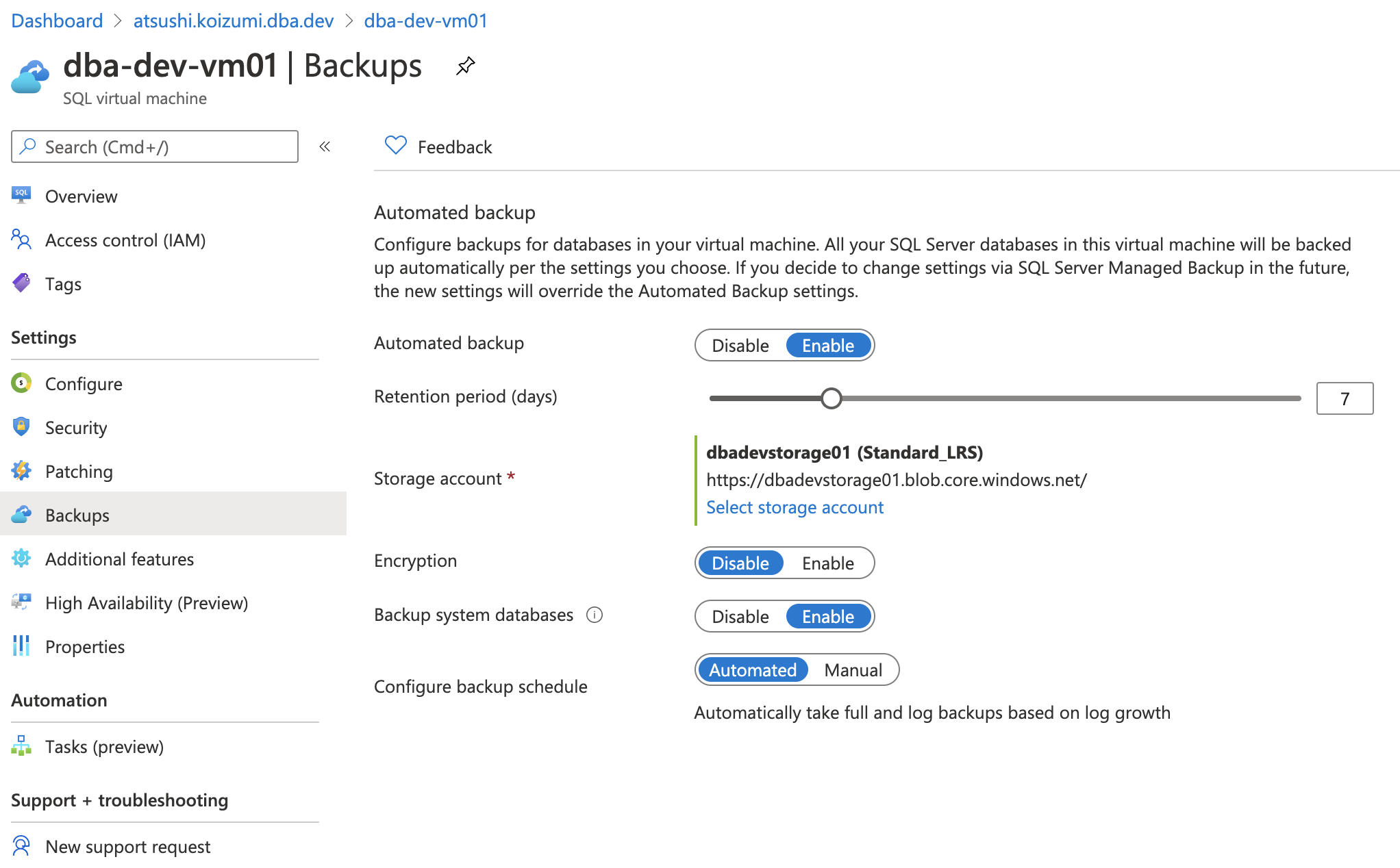Click the sidebar search field
This screenshot has width=1400, height=868.
pyautogui.click(x=155, y=146)
